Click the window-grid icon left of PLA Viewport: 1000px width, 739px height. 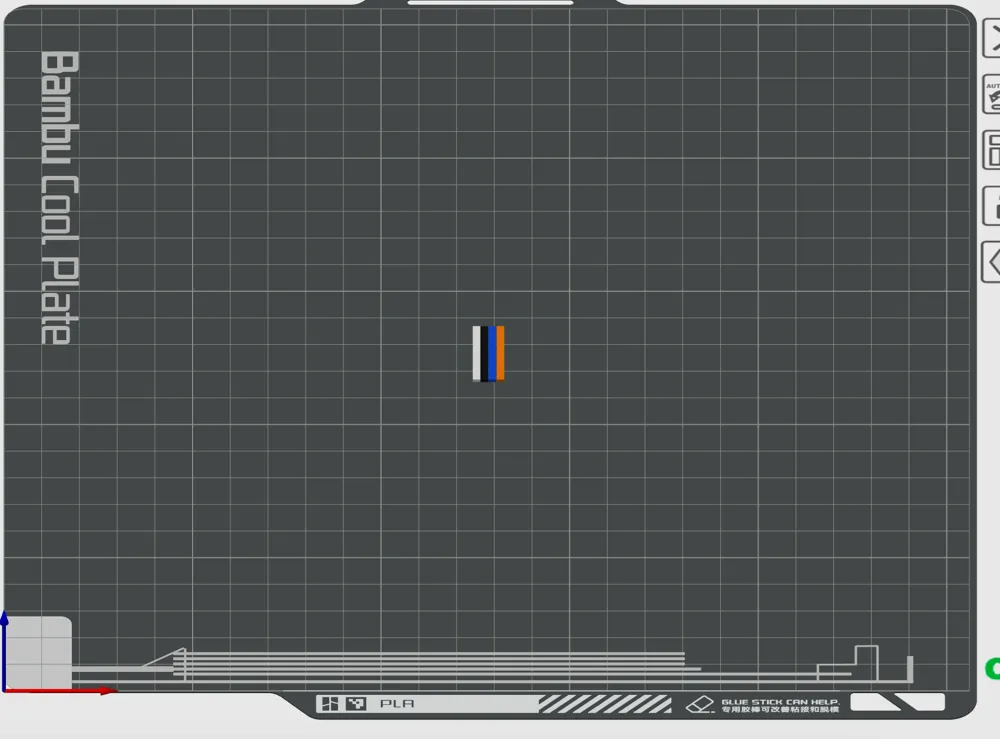pyautogui.click(x=328, y=704)
